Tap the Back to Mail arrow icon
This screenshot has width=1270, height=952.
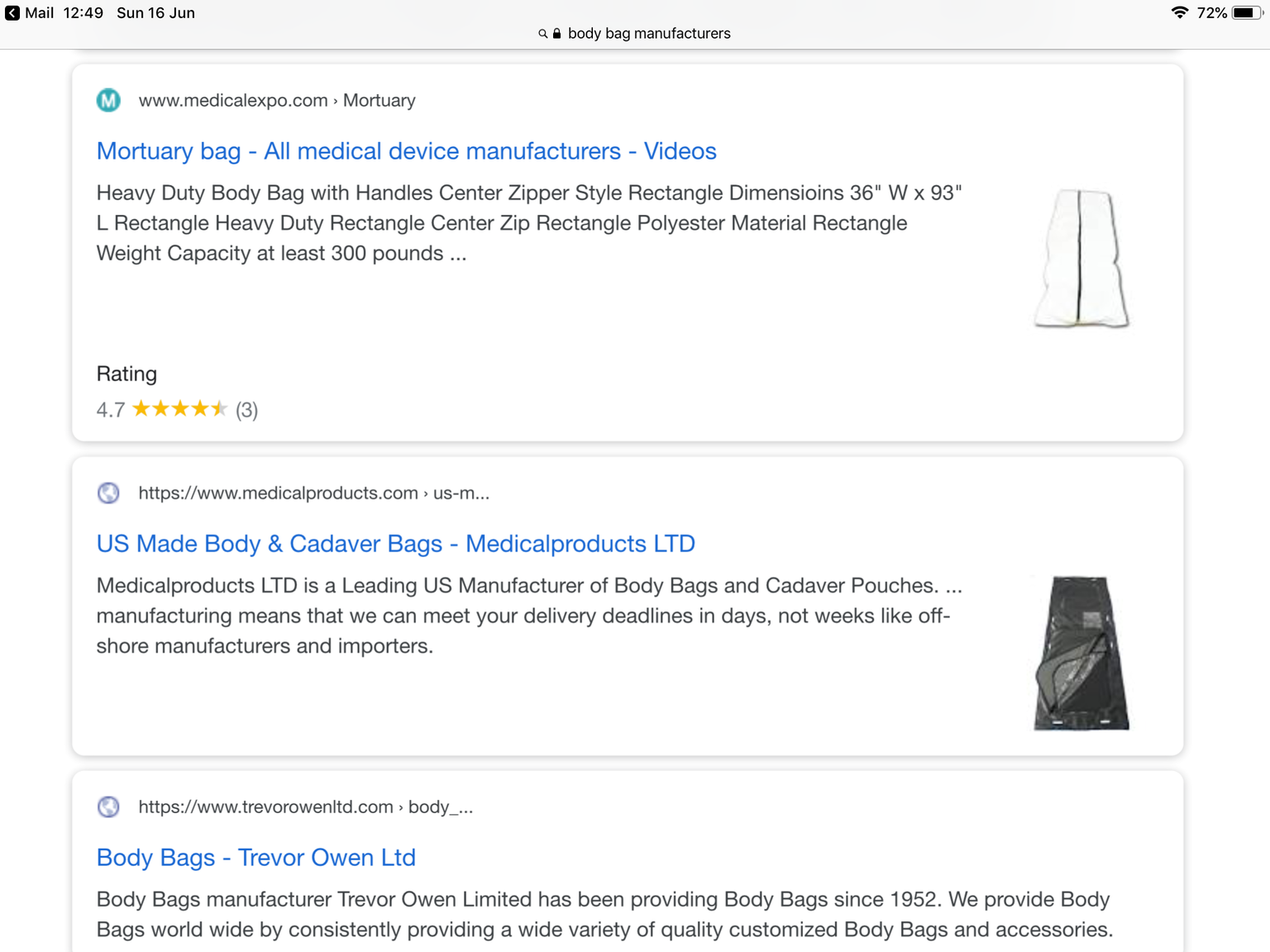(x=12, y=13)
